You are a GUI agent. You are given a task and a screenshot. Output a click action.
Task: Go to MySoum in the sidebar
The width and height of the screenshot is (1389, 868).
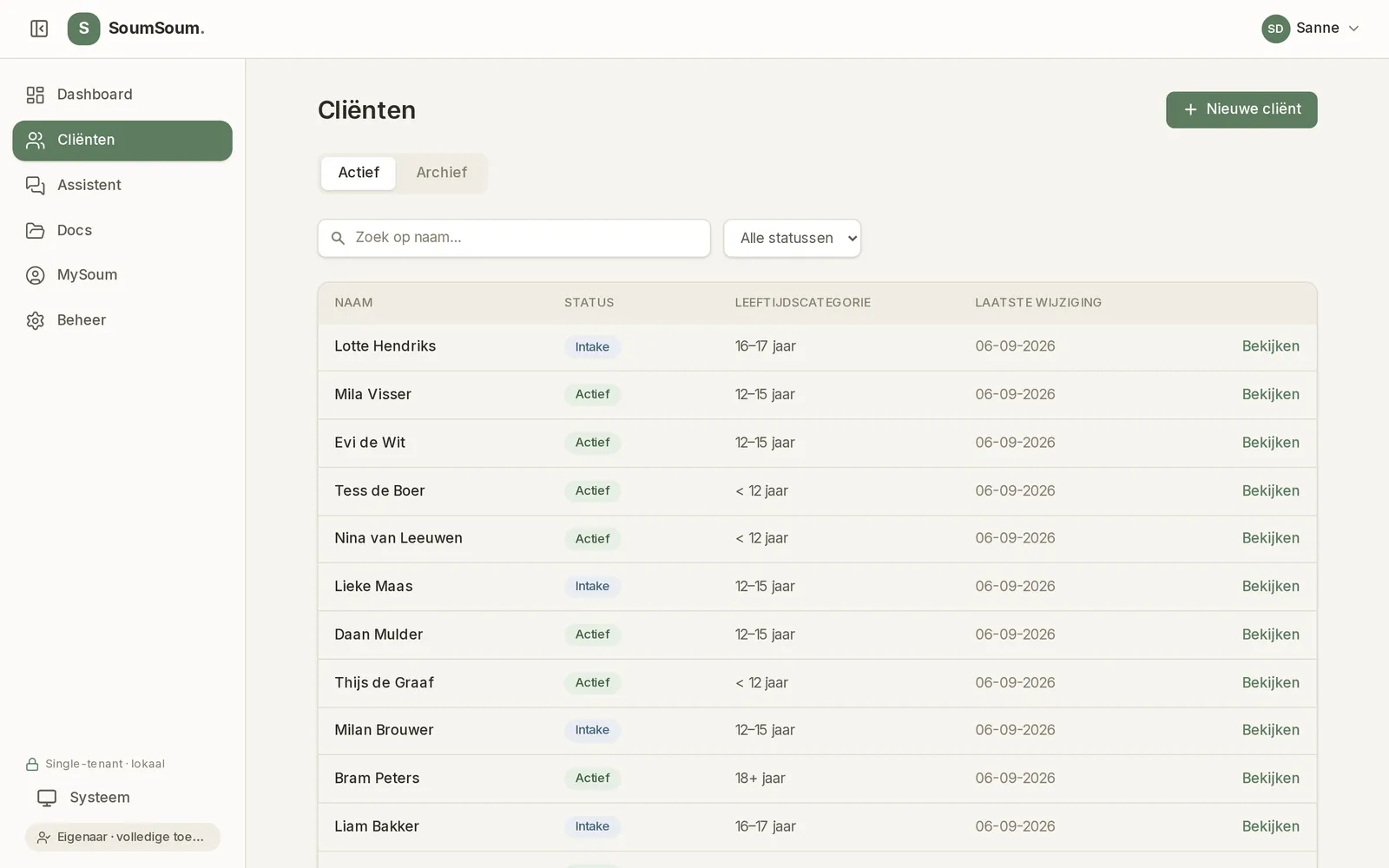pos(122,275)
